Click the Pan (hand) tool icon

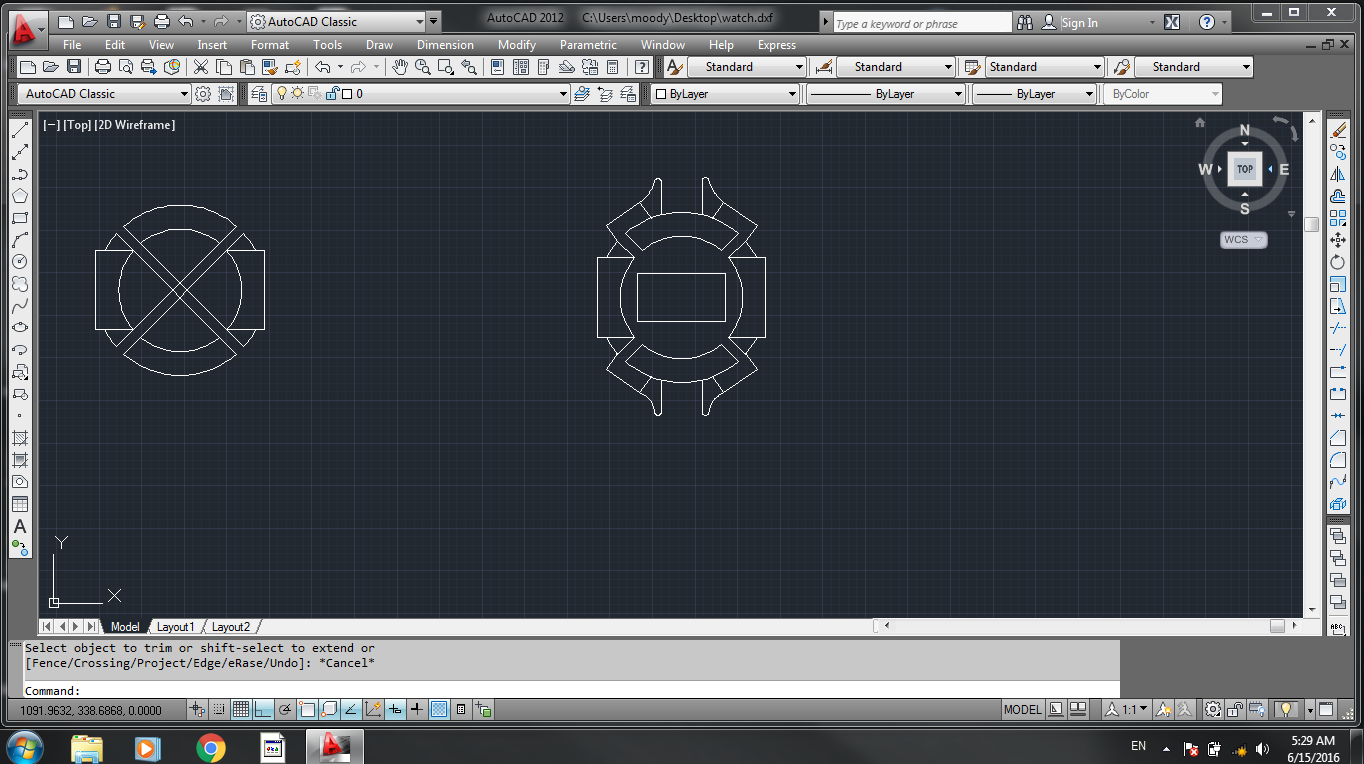400,67
